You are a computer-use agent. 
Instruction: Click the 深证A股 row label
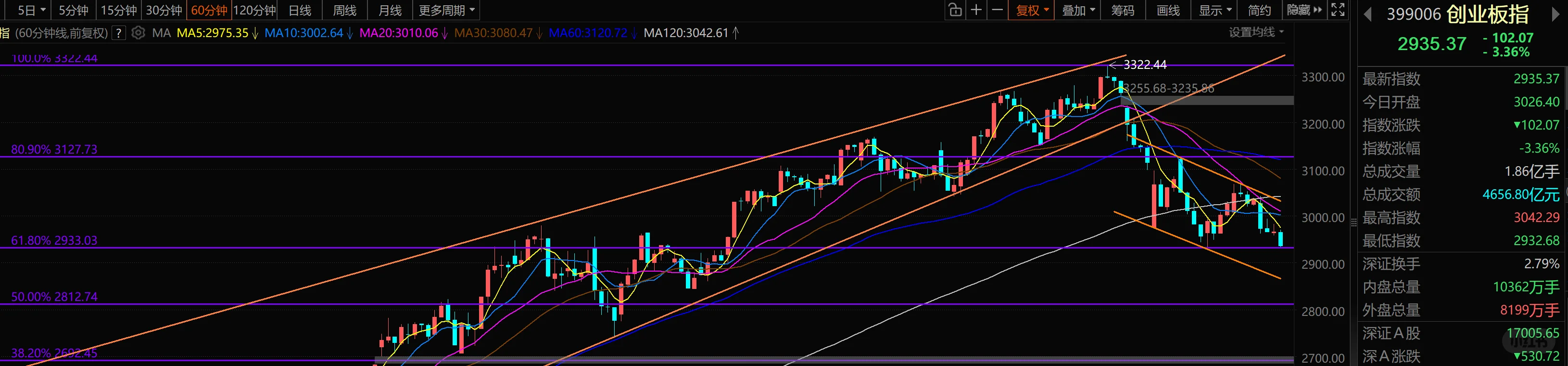pos(1391,334)
